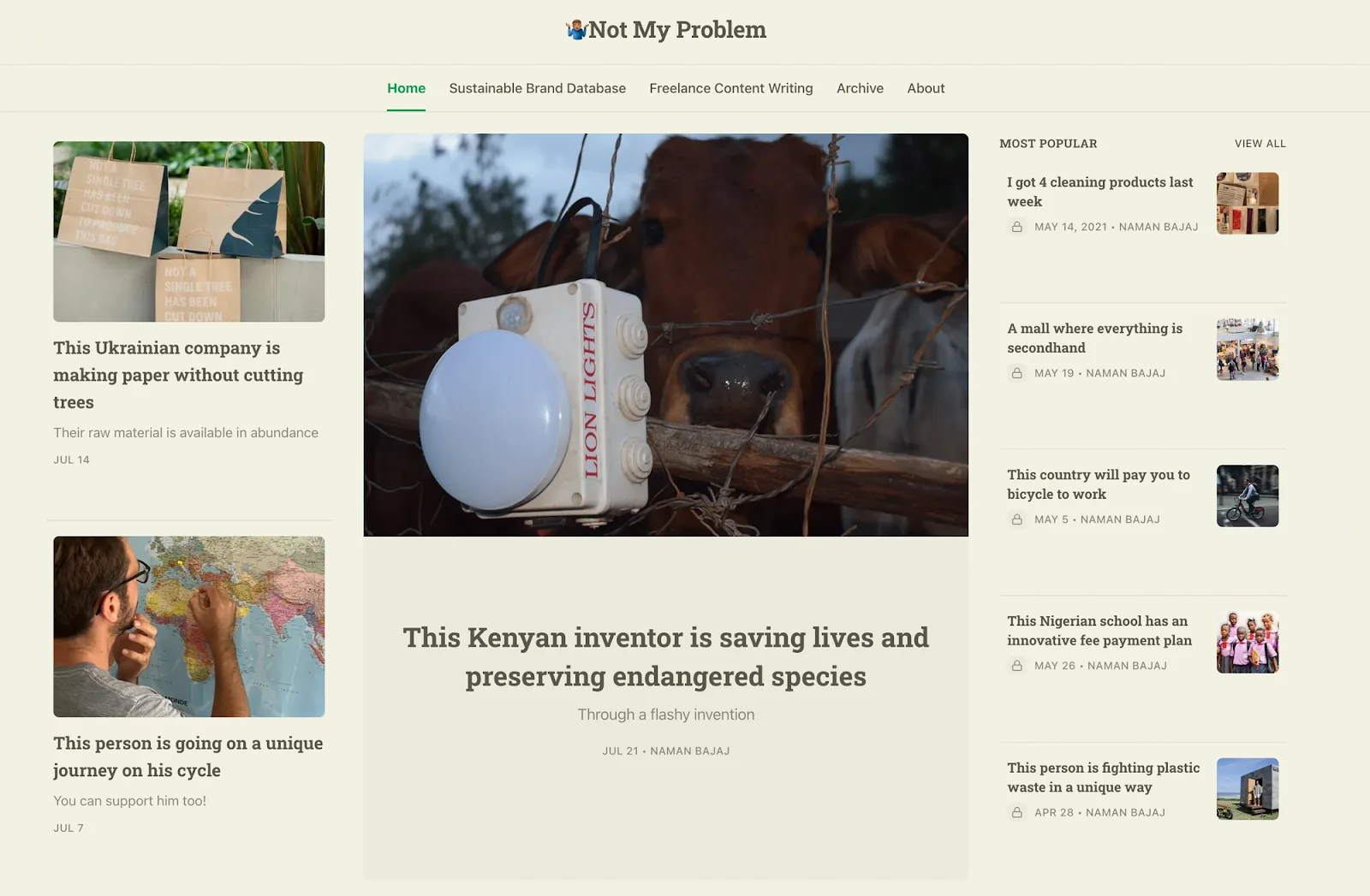The width and height of the screenshot is (1370, 896).
Task: Open the Home tab
Action: click(x=406, y=88)
